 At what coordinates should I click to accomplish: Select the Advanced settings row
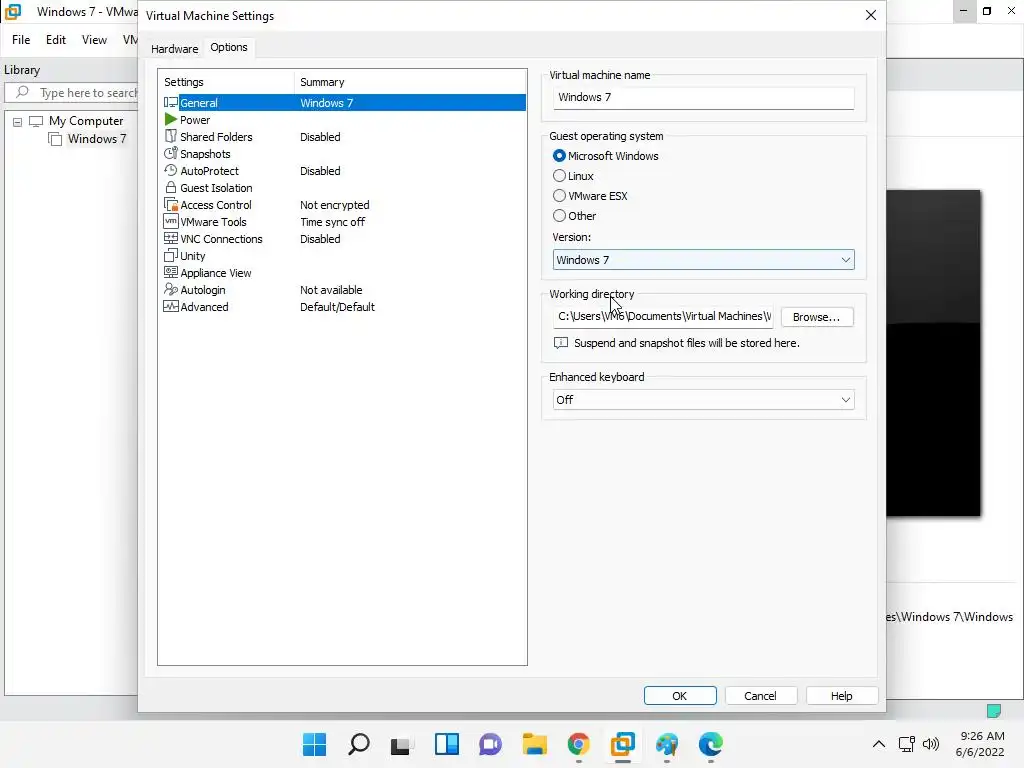coord(344,306)
